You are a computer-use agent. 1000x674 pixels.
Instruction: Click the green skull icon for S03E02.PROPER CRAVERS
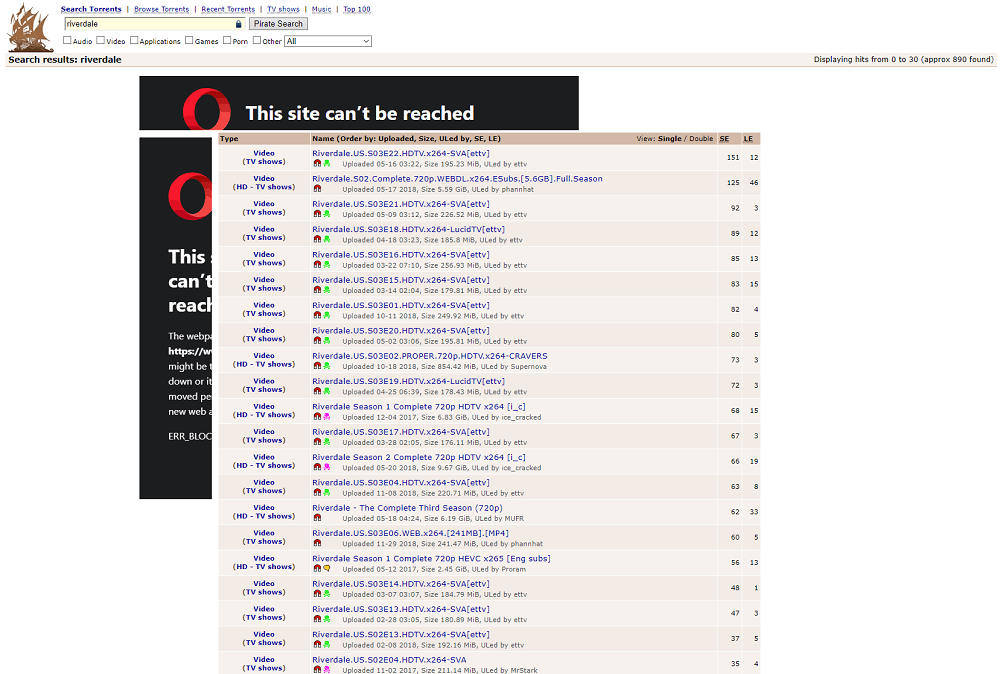[x=327, y=366]
